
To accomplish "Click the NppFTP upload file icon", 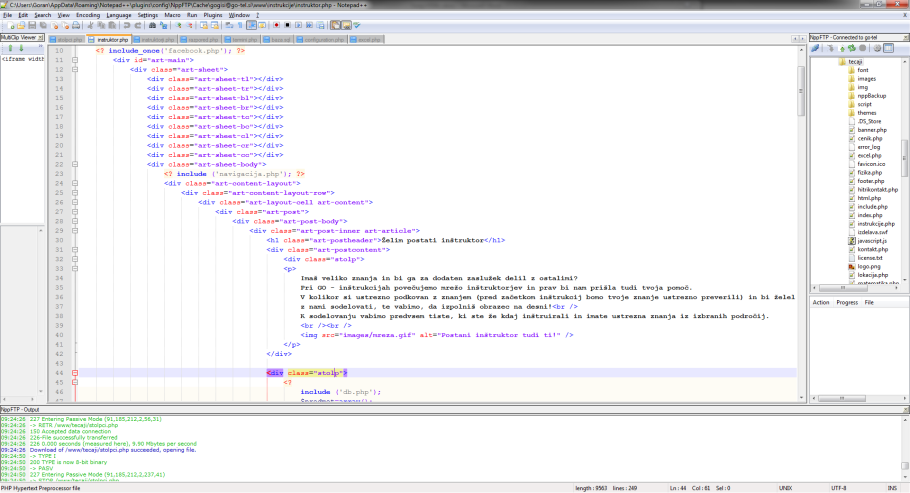I will pyautogui.click(x=842, y=48).
